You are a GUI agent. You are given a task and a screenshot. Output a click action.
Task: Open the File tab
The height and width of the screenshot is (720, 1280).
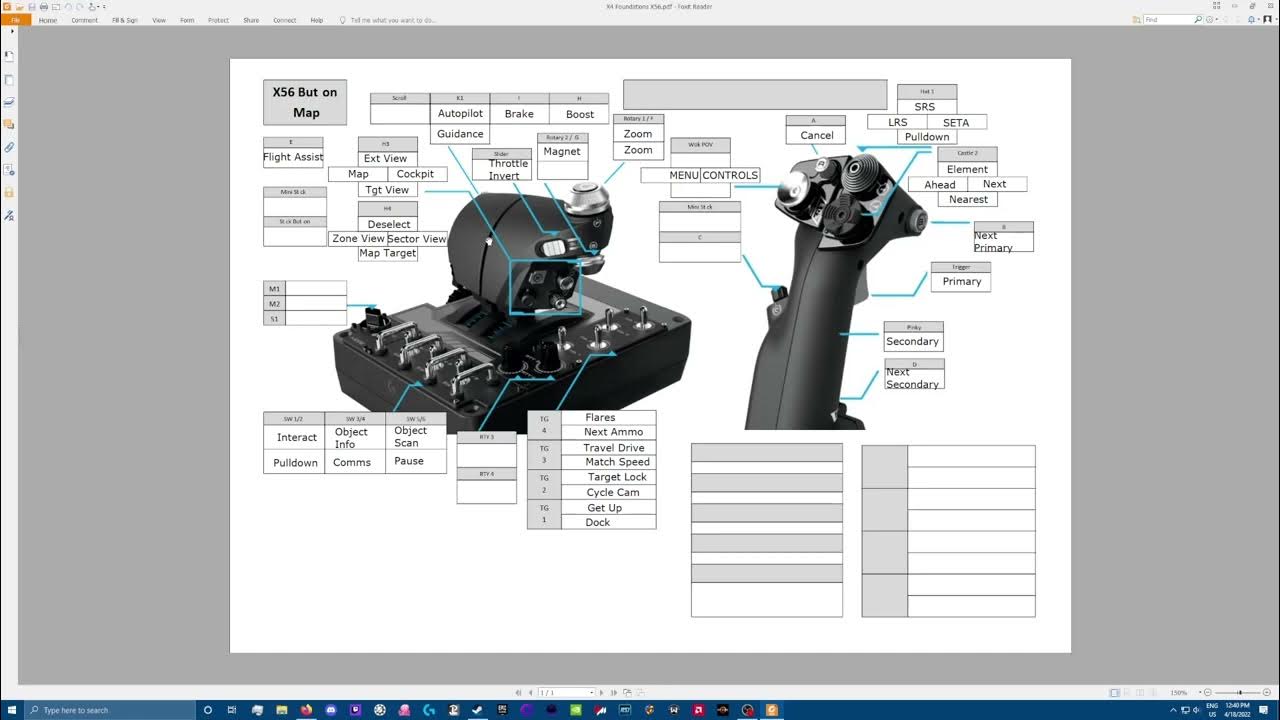15,20
